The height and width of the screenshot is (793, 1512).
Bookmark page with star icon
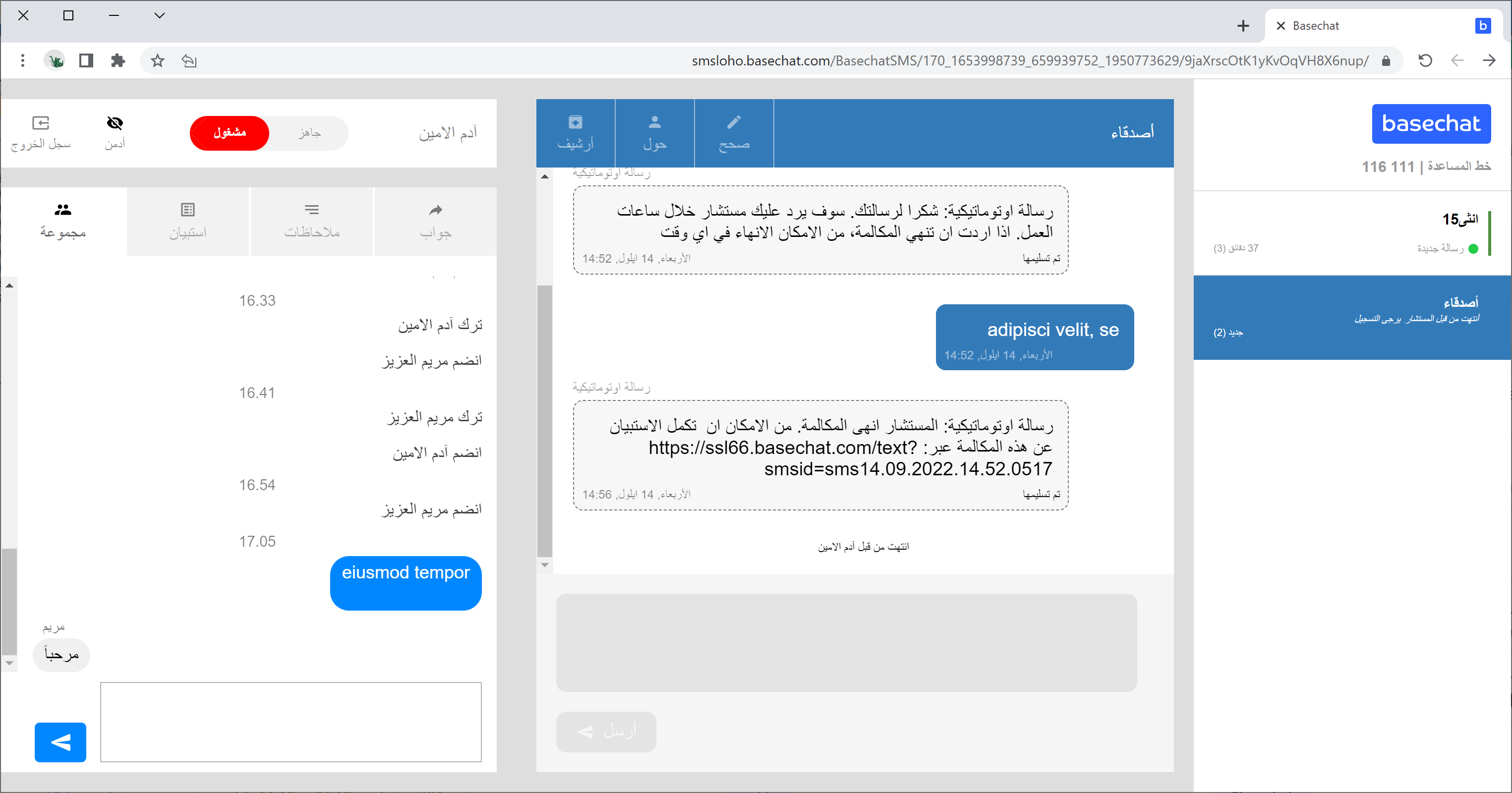pos(157,60)
